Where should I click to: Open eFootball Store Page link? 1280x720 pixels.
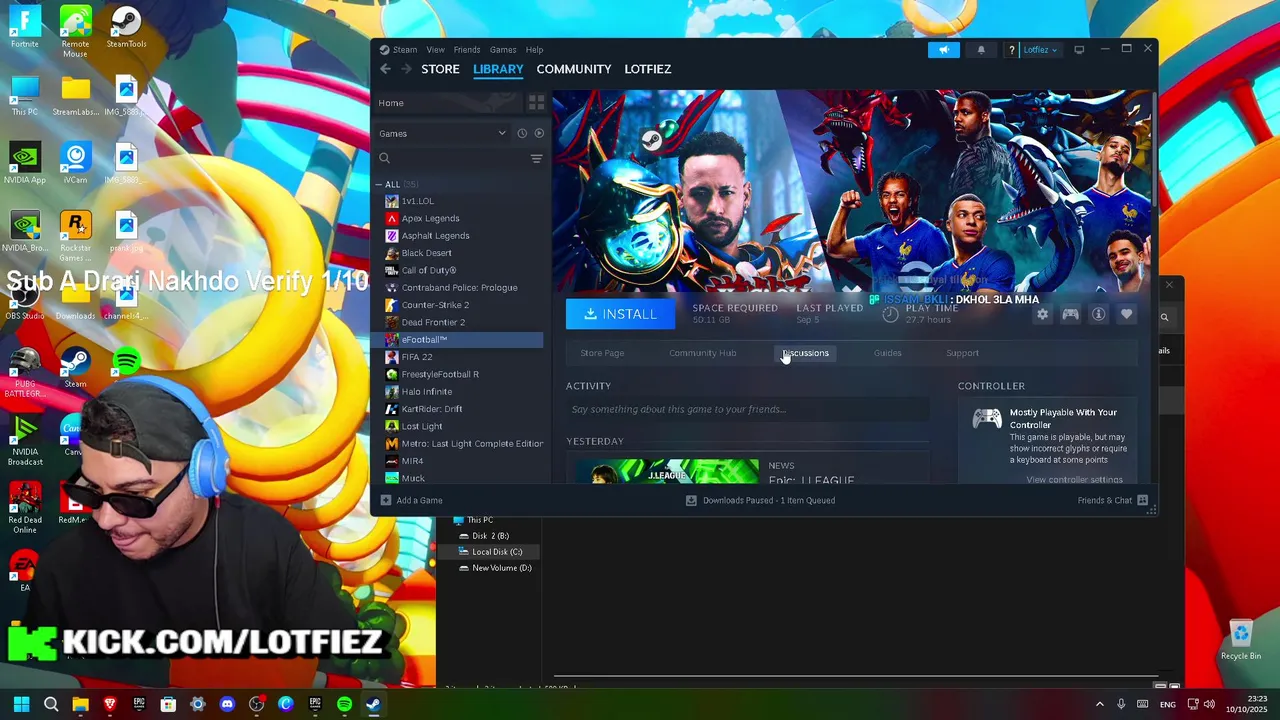pos(602,353)
